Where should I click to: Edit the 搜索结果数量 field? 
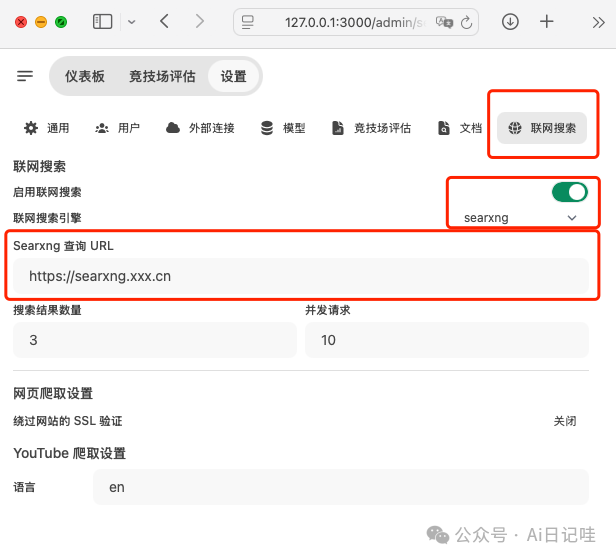click(x=155, y=340)
